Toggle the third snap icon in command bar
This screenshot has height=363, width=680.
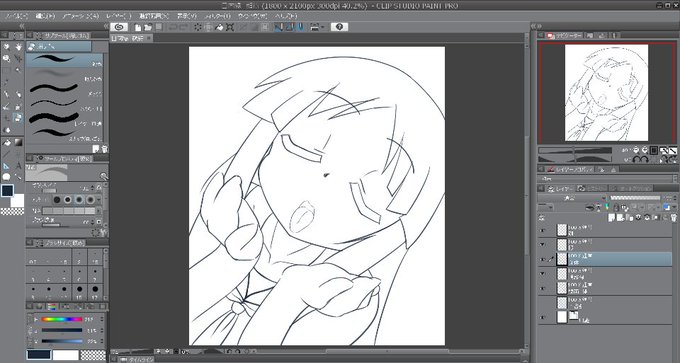click(x=300, y=27)
